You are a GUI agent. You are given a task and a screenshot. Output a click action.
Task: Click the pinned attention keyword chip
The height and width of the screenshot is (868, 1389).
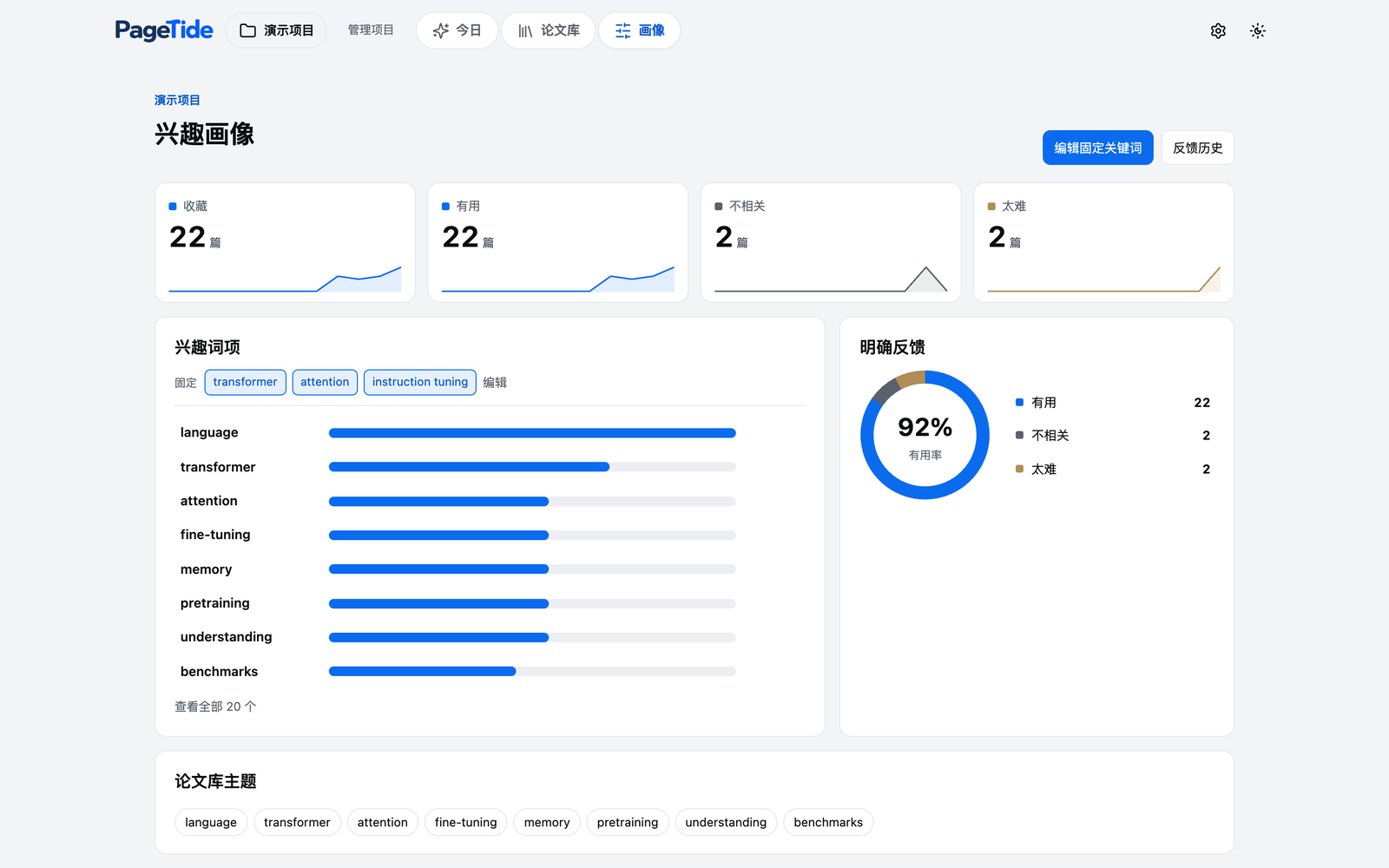click(x=325, y=382)
